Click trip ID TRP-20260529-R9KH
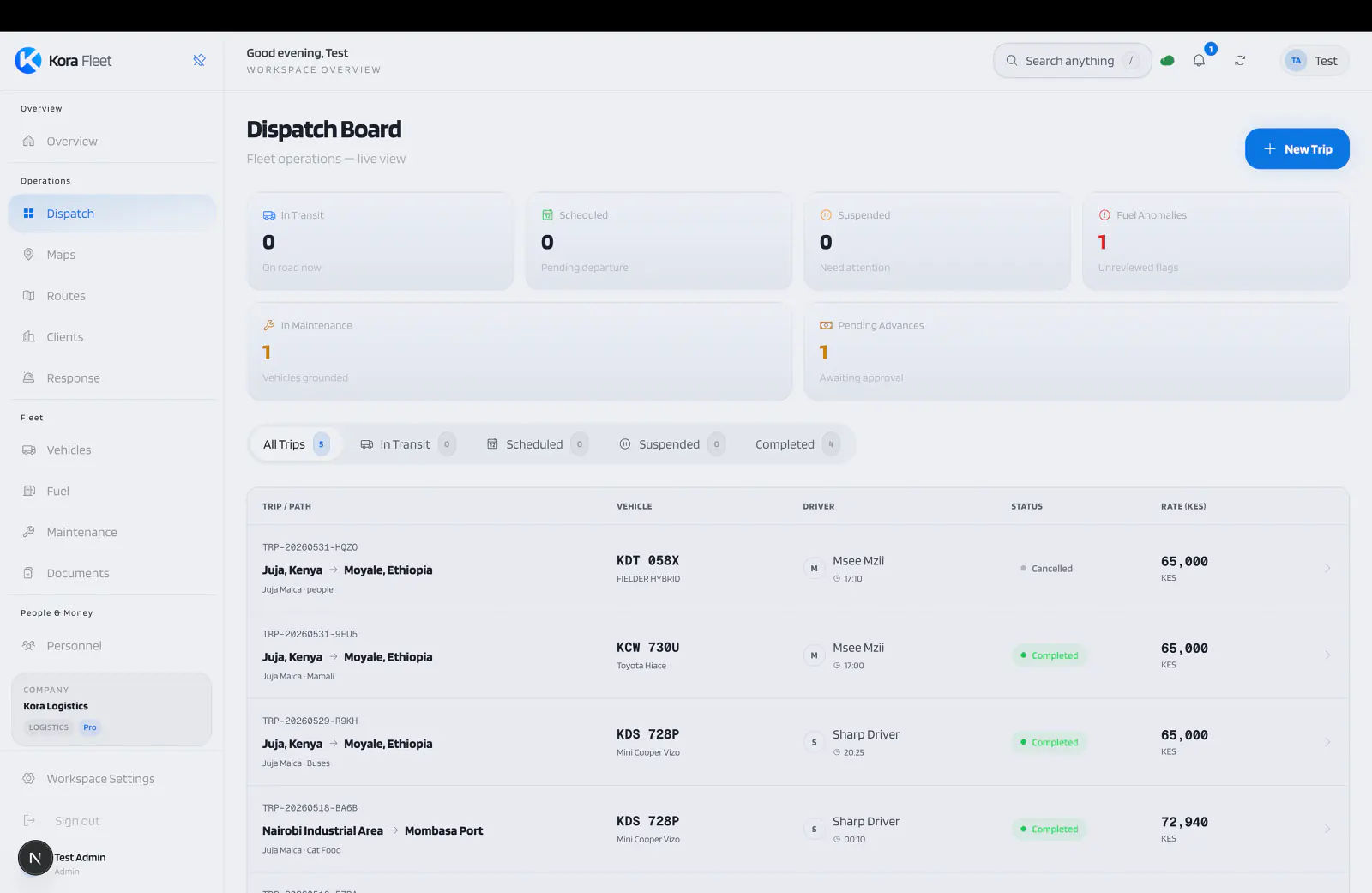 (310, 721)
